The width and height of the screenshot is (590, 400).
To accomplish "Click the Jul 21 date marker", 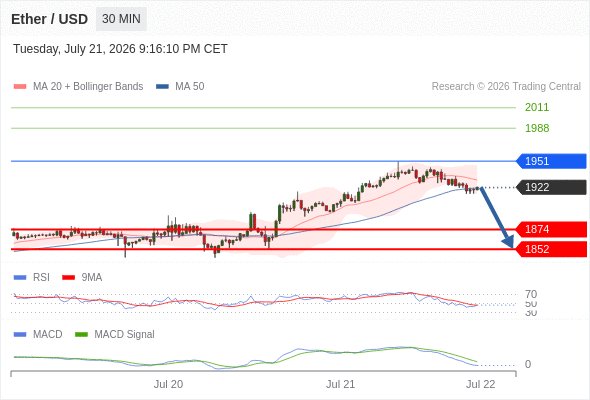I will click(340, 384).
